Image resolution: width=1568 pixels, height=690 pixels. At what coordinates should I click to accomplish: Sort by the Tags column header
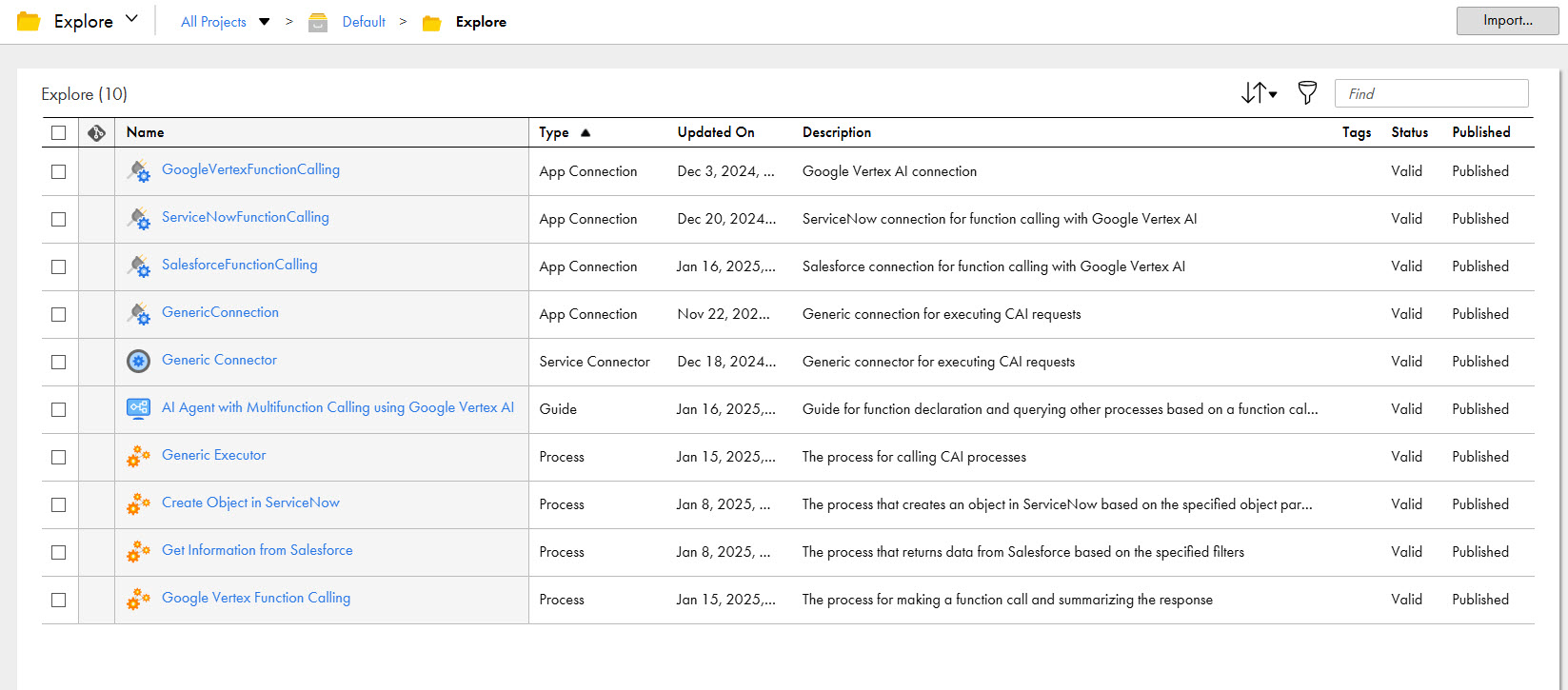click(1357, 132)
